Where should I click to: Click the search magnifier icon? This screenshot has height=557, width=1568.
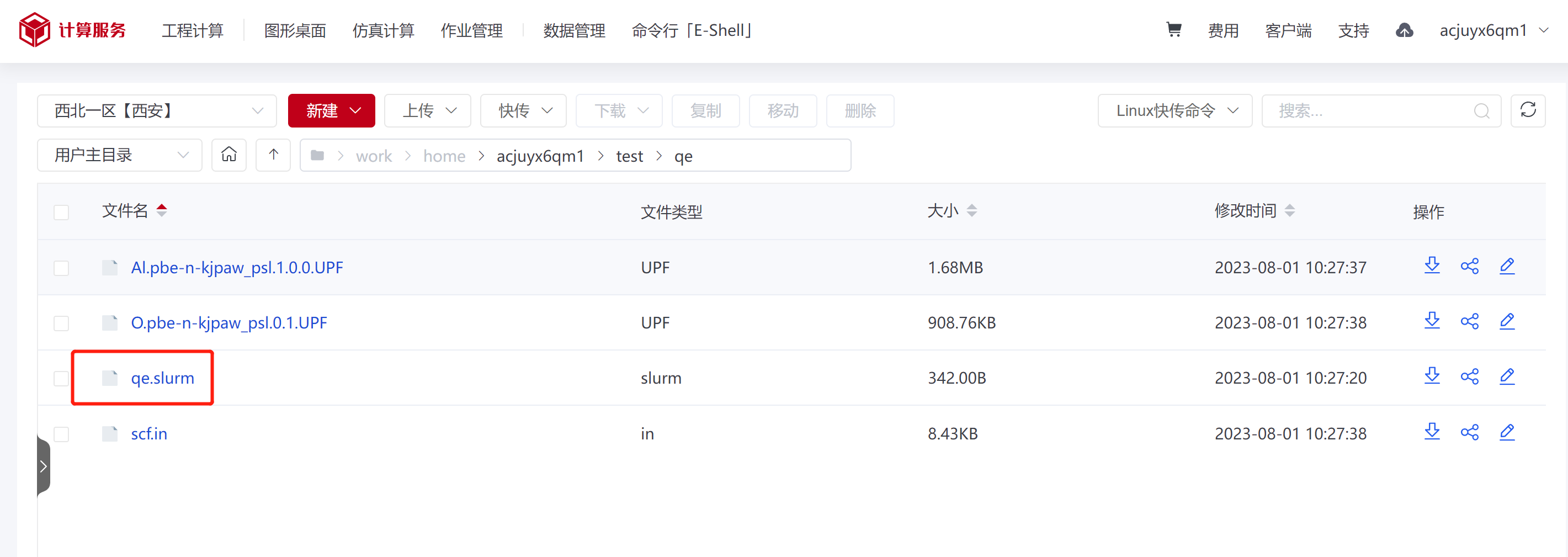(x=1481, y=111)
